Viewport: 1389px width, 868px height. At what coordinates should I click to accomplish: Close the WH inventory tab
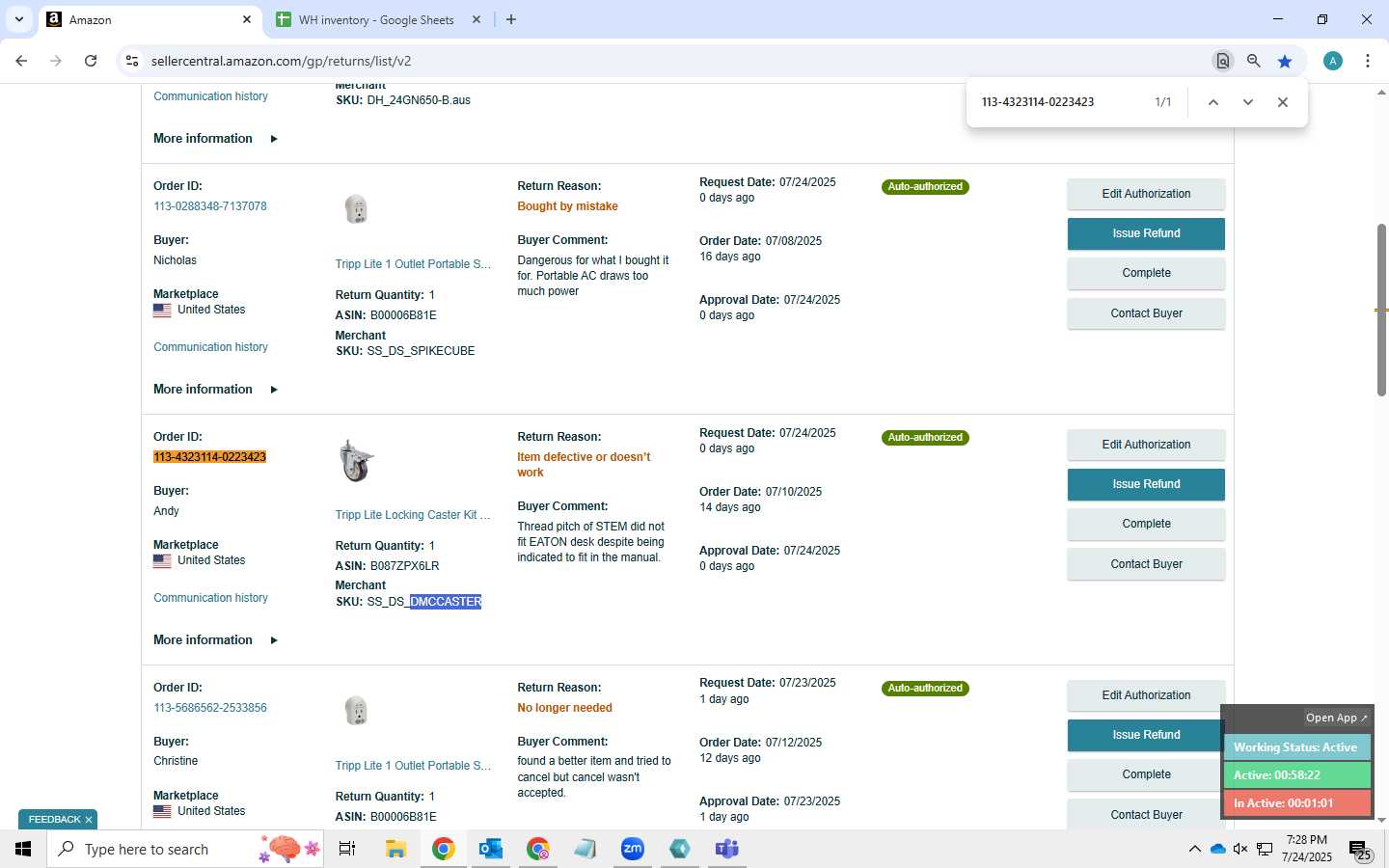[x=477, y=19]
